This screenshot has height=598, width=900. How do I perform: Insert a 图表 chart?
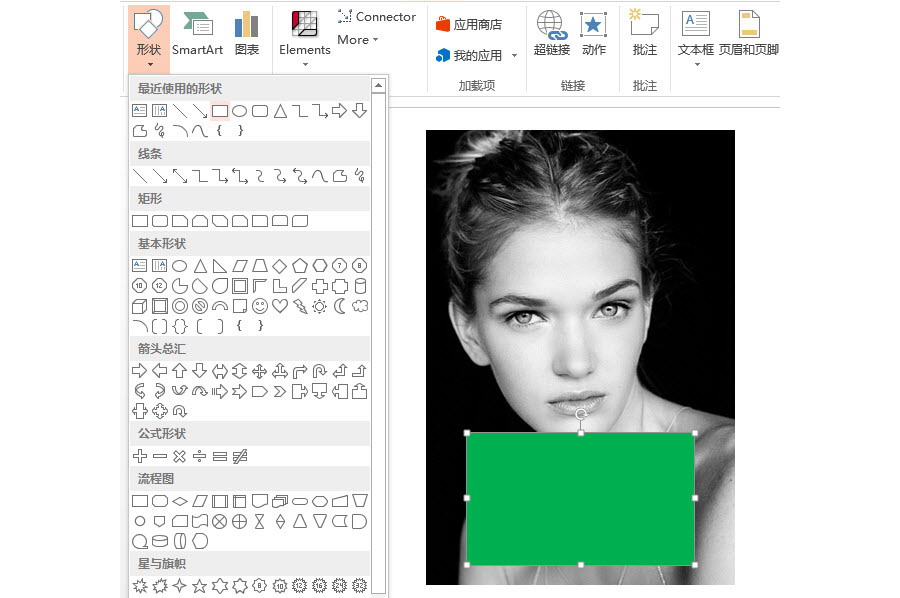pos(247,34)
